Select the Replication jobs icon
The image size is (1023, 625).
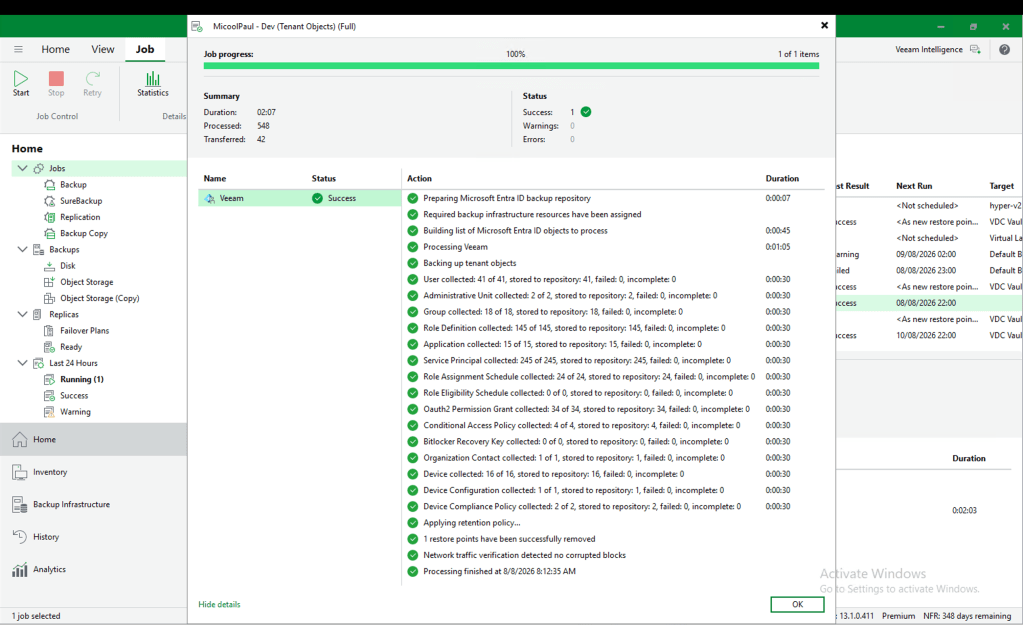coord(50,217)
